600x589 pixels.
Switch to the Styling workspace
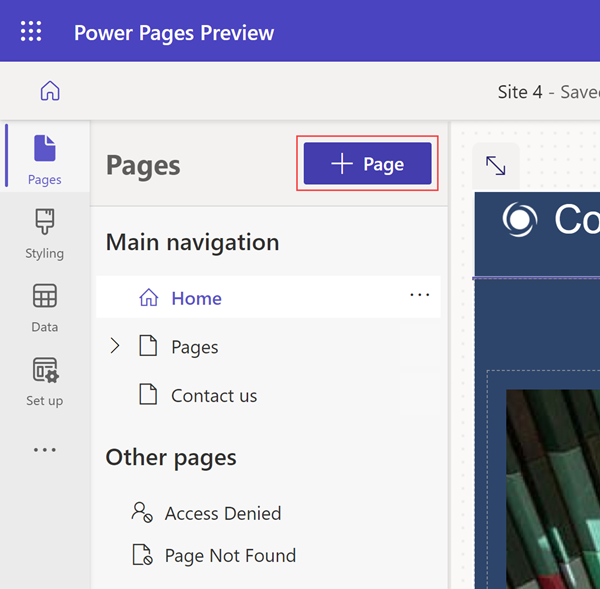pos(45,234)
